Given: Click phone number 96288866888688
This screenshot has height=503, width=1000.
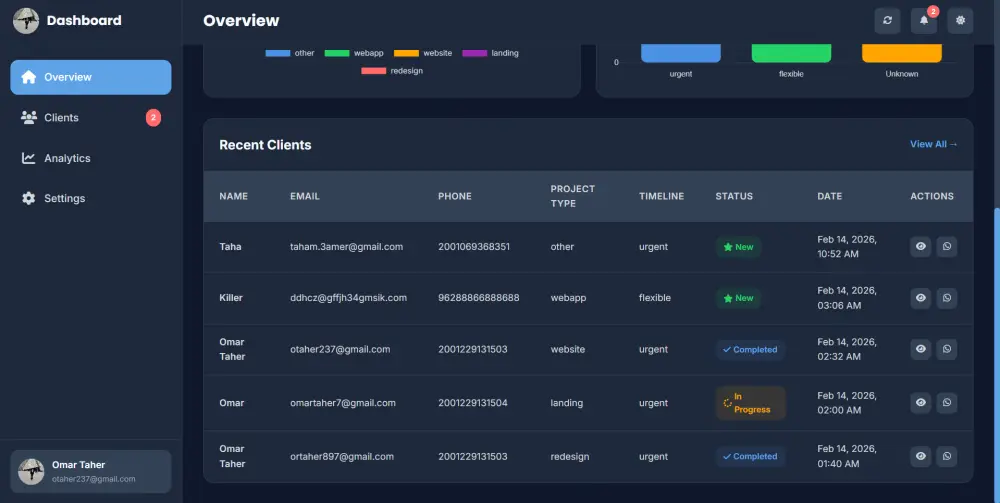Looking at the screenshot, I should coord(478,298).
